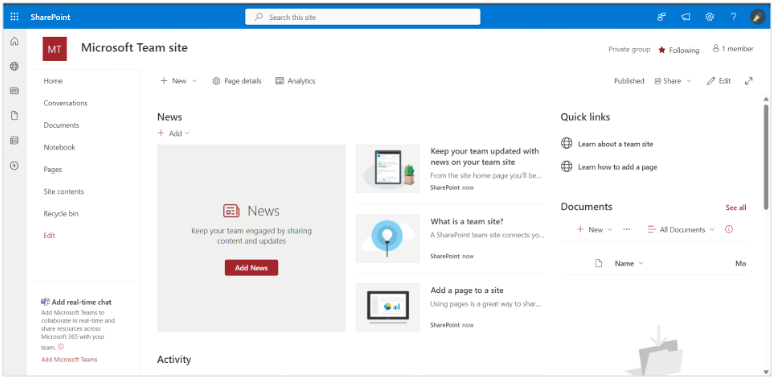Viewport: 775px width, 380px height.
Task: Open the header social connections icon
Action: [x=661, y=17]
